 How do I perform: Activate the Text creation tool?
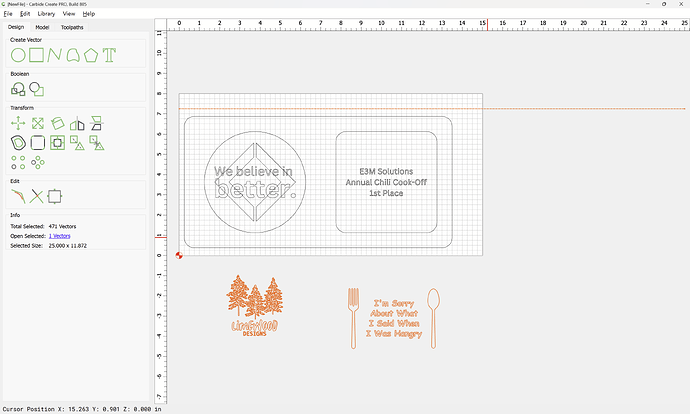pyautogui.click(x=110, y=55)
